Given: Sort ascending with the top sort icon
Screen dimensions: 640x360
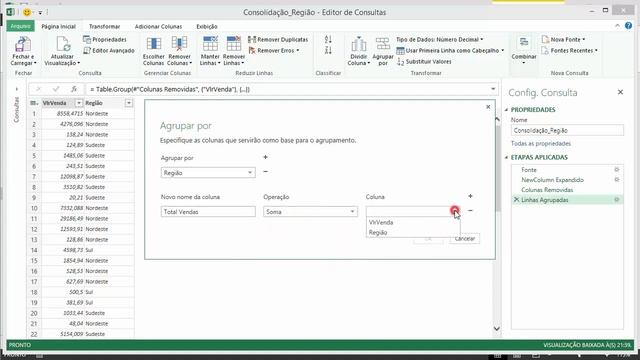Looking at the screenshot, I should pyautogui.click(x=328, y=40).
